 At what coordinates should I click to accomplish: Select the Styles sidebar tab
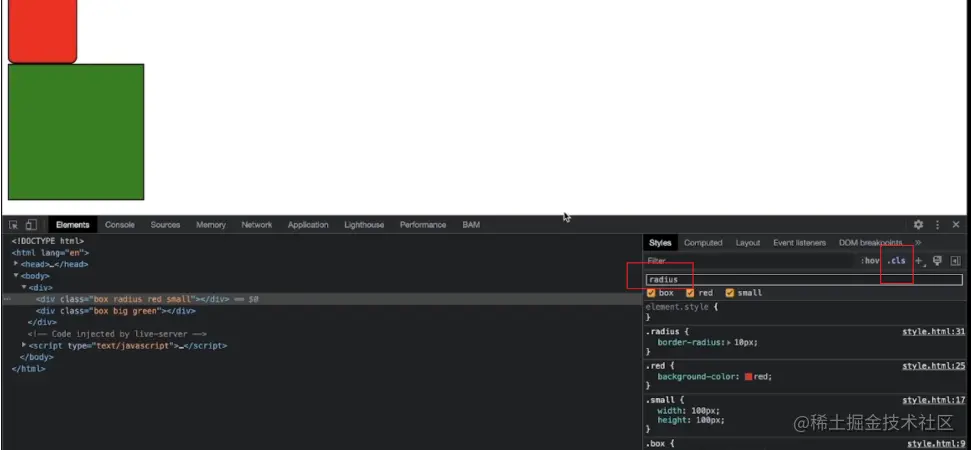click(x=660, y=243)
